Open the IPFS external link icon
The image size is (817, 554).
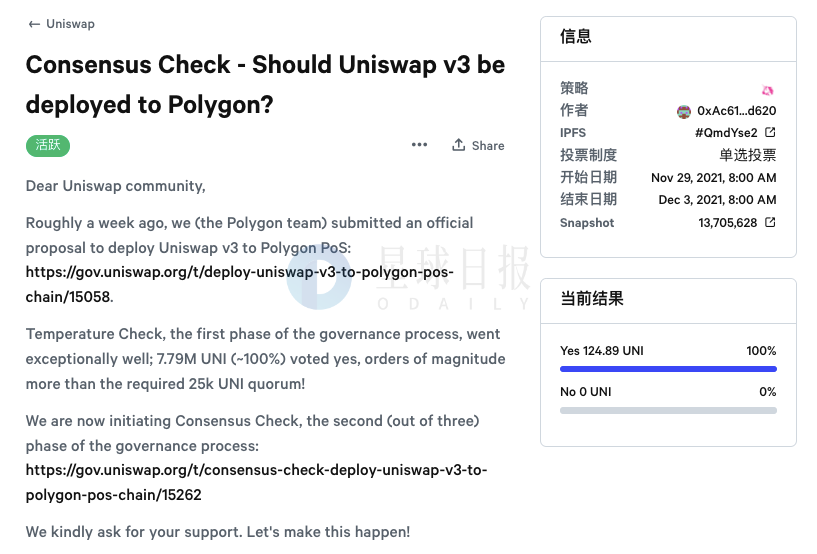[x=770, y=132]
